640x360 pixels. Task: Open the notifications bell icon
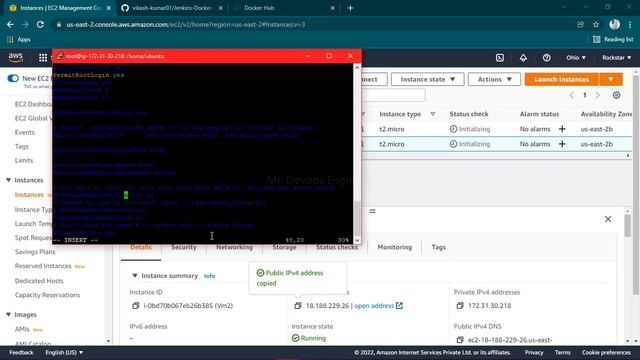[523, 58]
